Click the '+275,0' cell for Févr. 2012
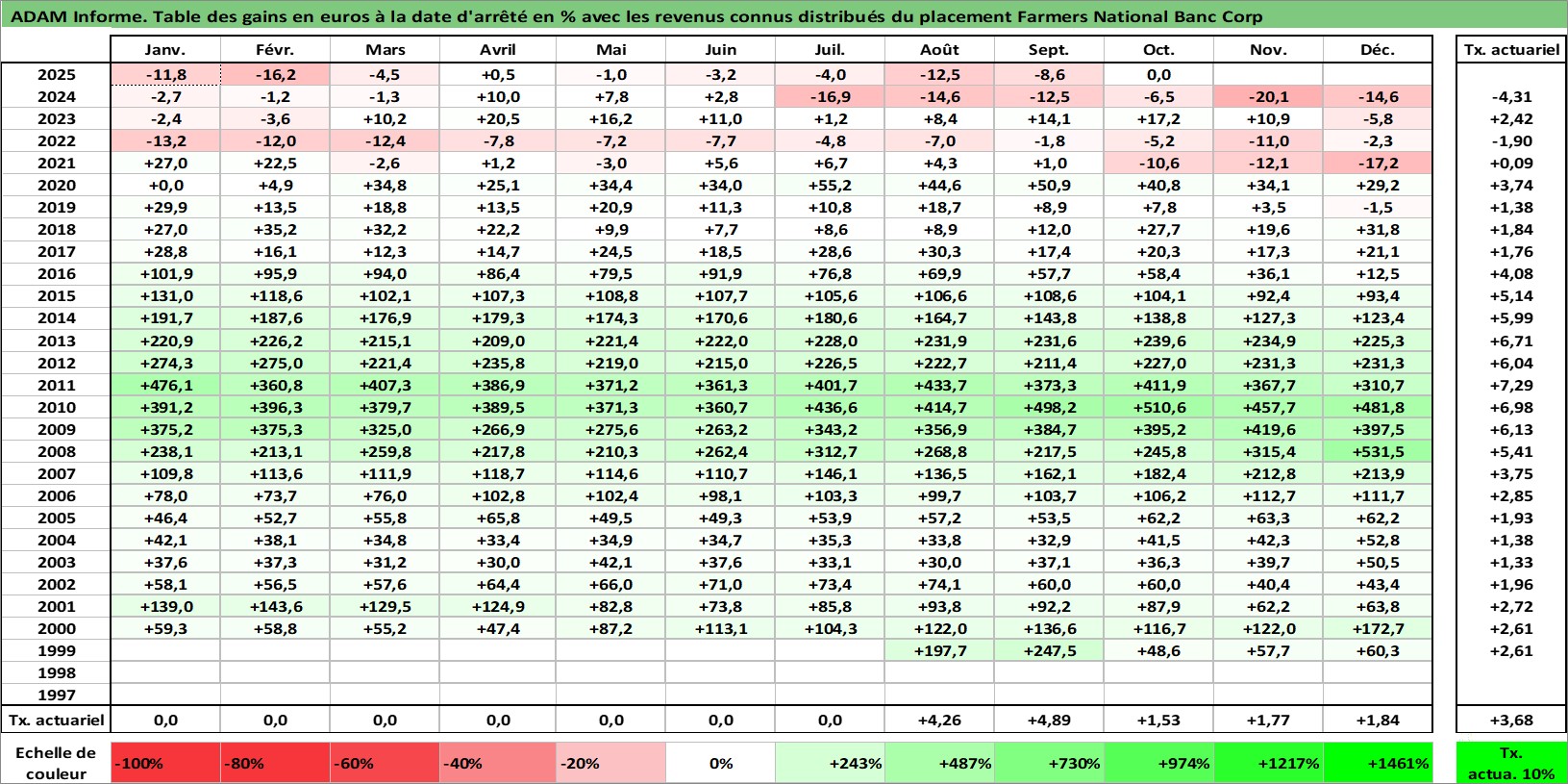1568x784 pixels. point(275,363)
